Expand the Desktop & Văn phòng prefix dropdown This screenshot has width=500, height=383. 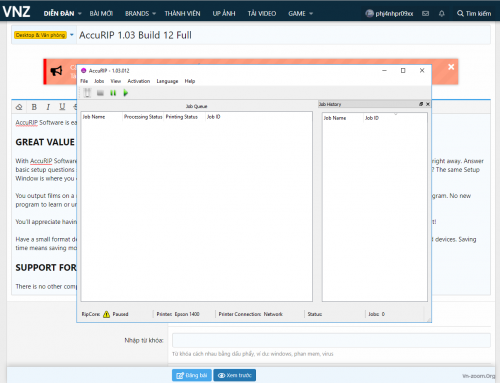coord(72,35)
